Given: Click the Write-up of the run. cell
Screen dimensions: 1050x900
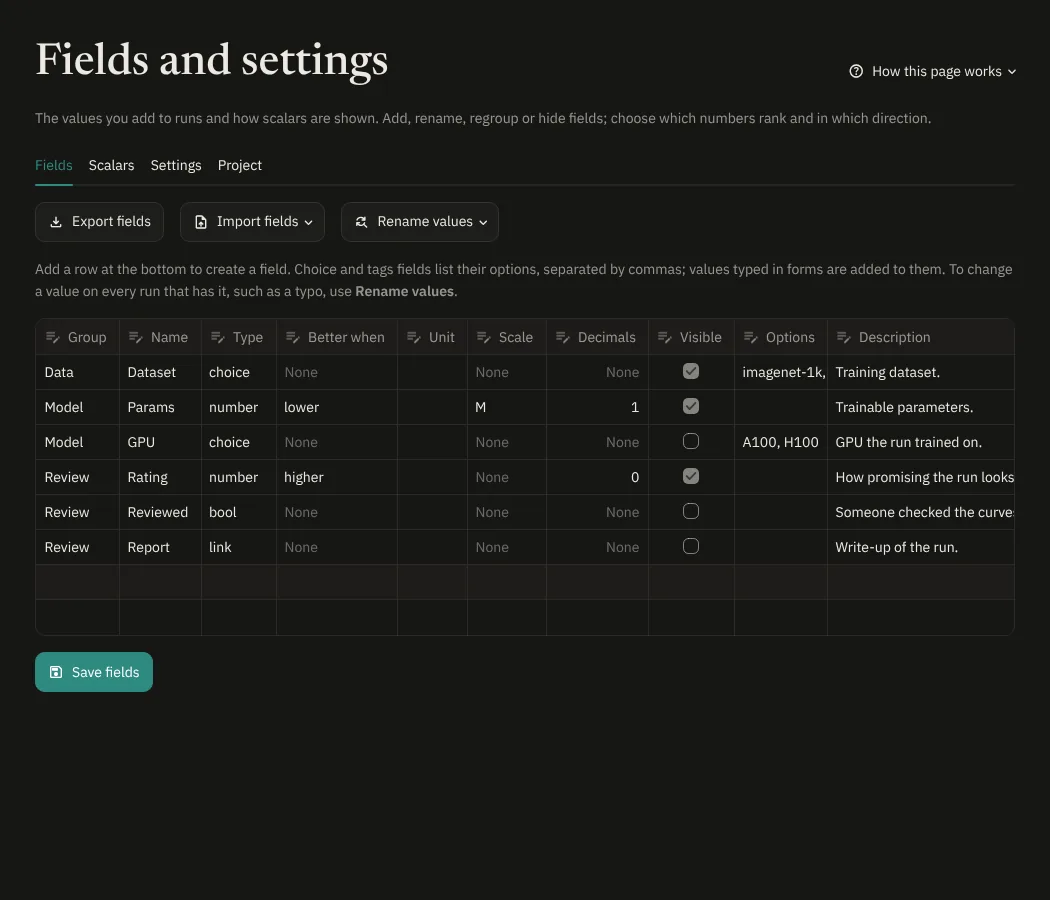Looking at the screenshot, I should 921,547.
